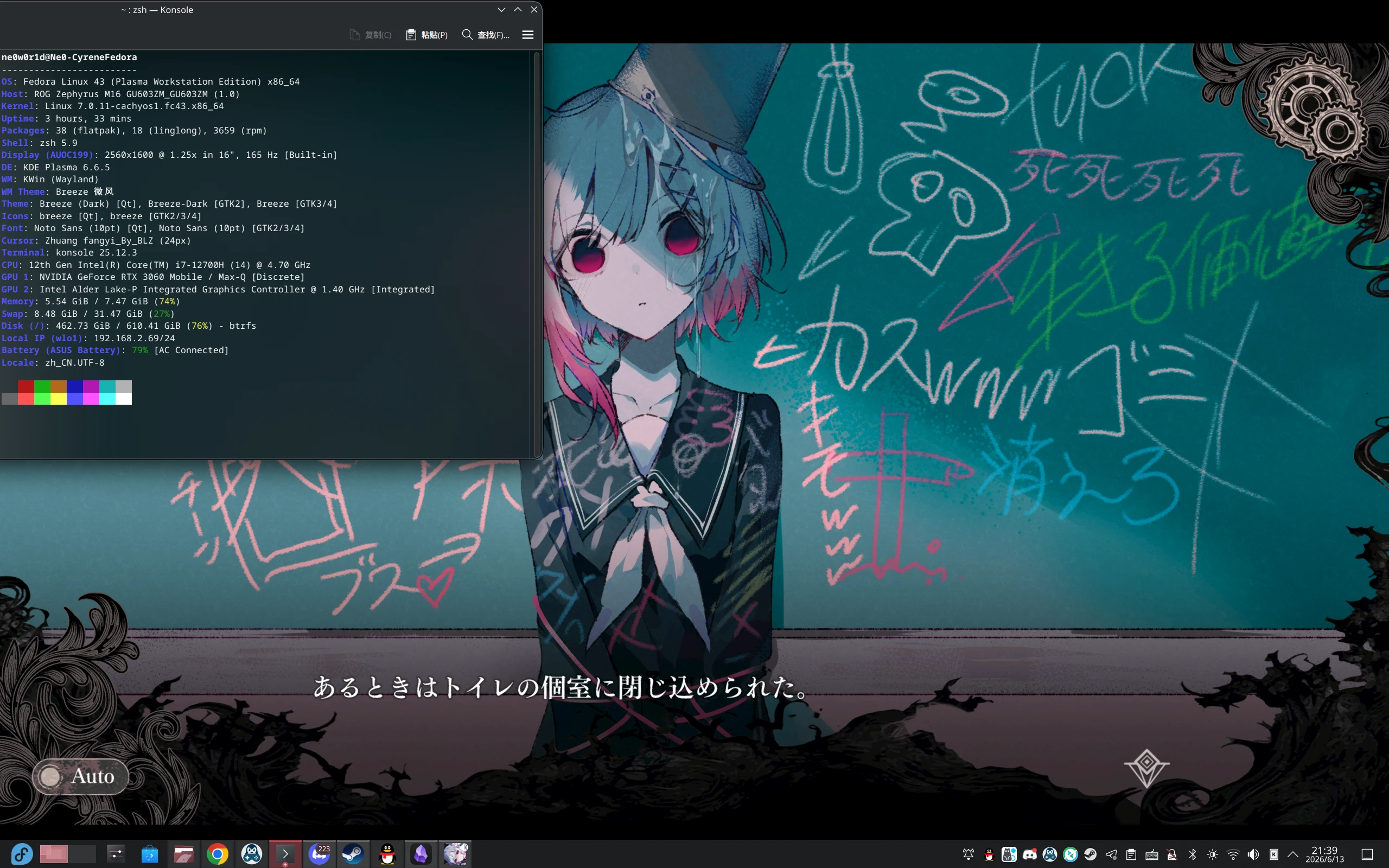Click the bright yellow color block in terminal

click(59, 398)
